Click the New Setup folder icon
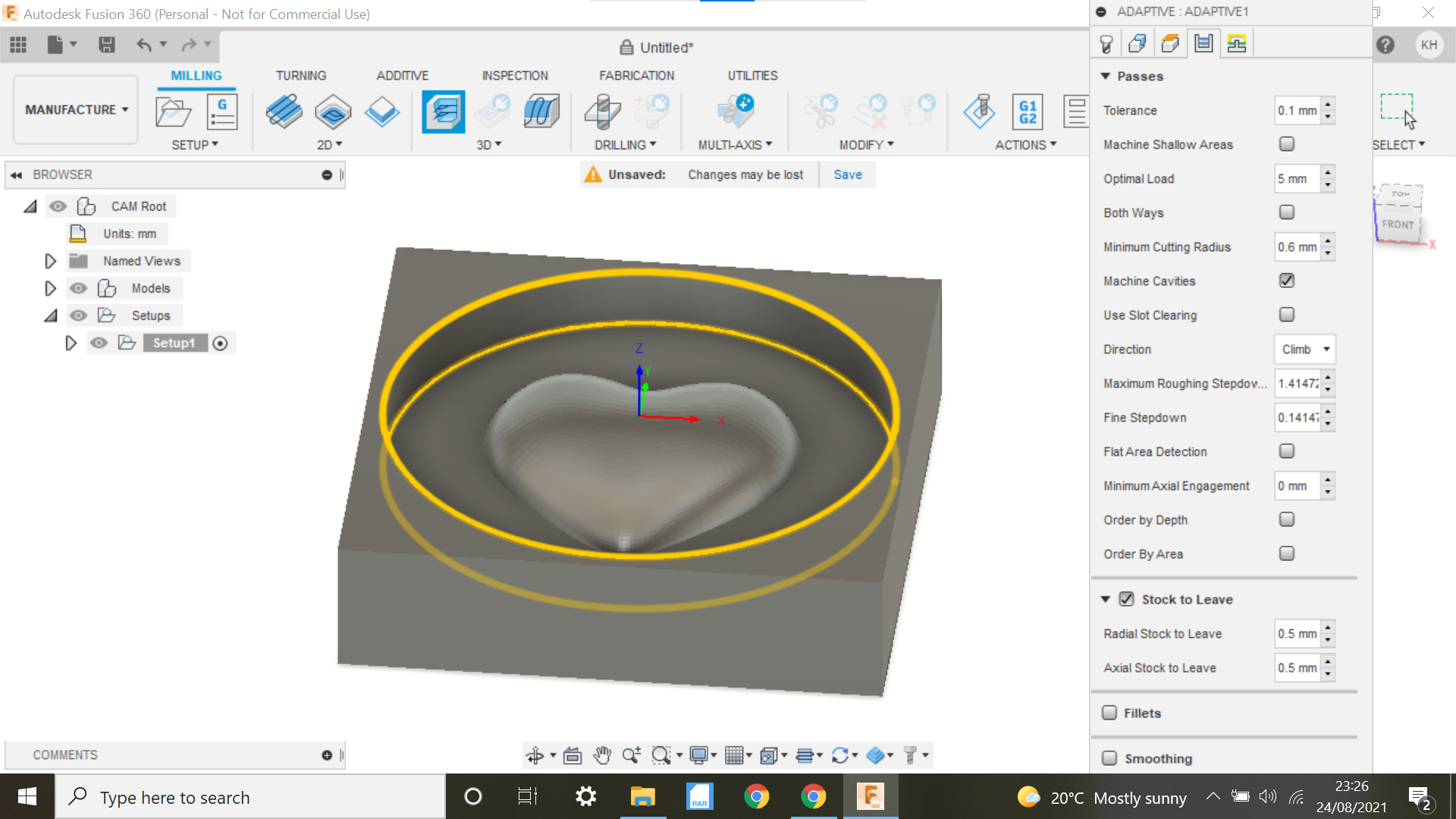The height and width of the screenshot is (819, 1456). [173, 112]
